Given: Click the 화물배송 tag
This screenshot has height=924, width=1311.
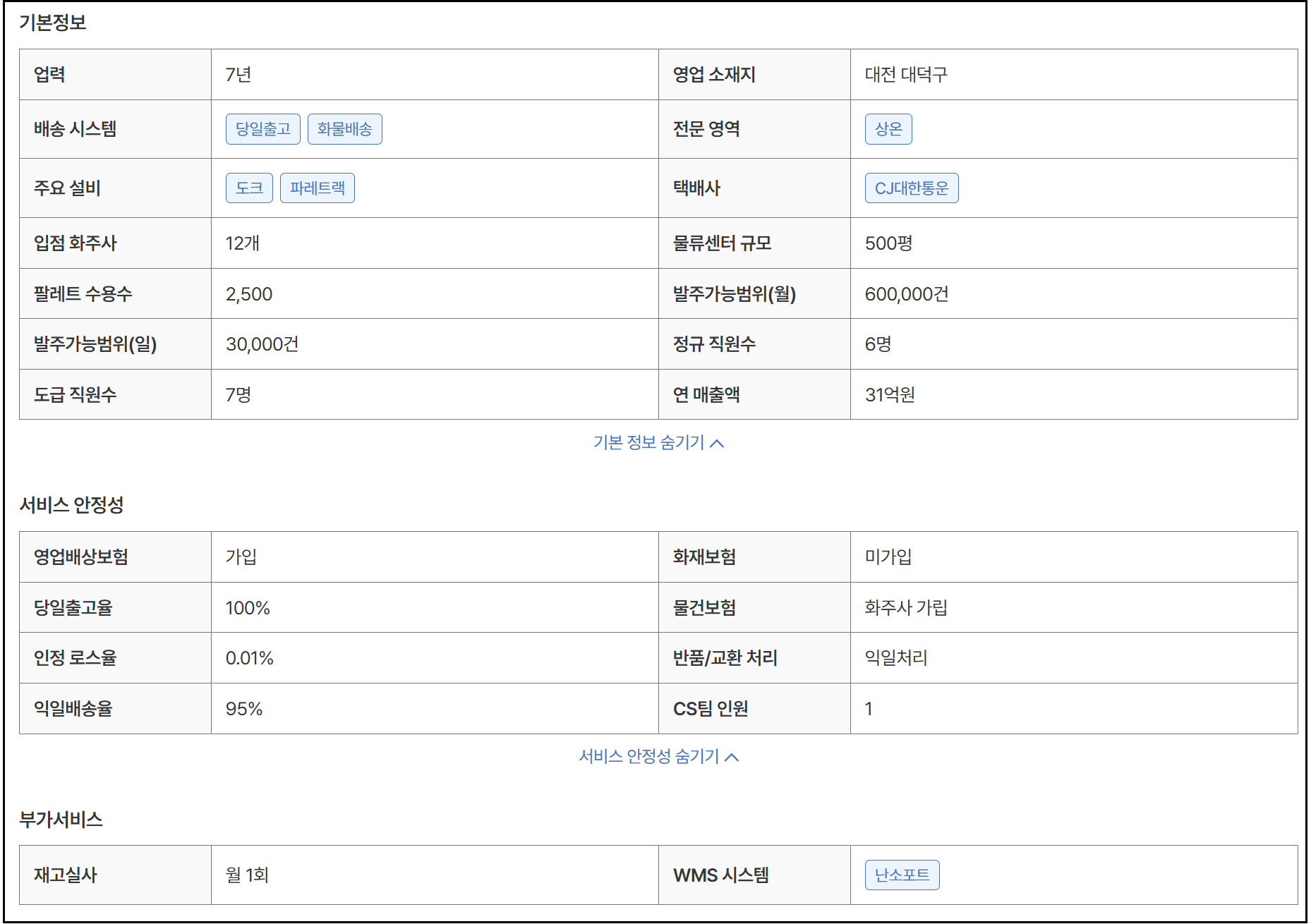Looking at the screenshot, I should (344, 129).
